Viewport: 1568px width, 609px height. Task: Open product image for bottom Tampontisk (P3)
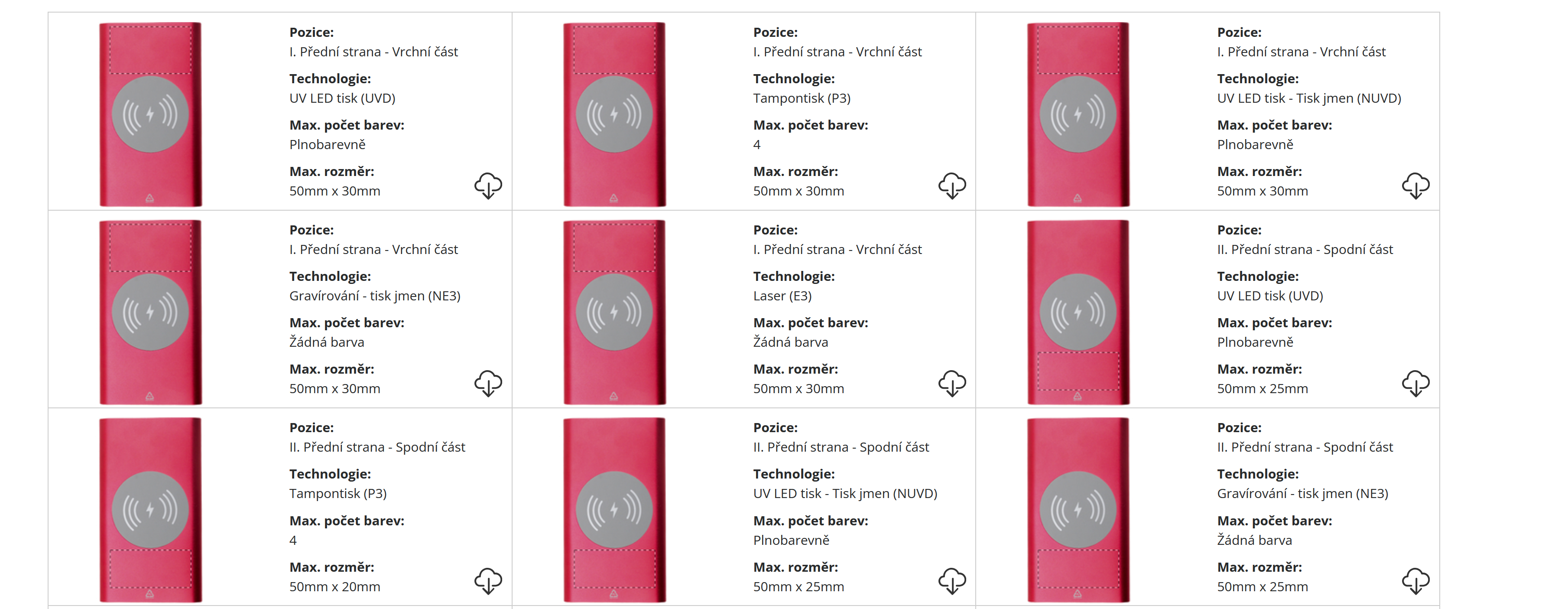[150, 510]
